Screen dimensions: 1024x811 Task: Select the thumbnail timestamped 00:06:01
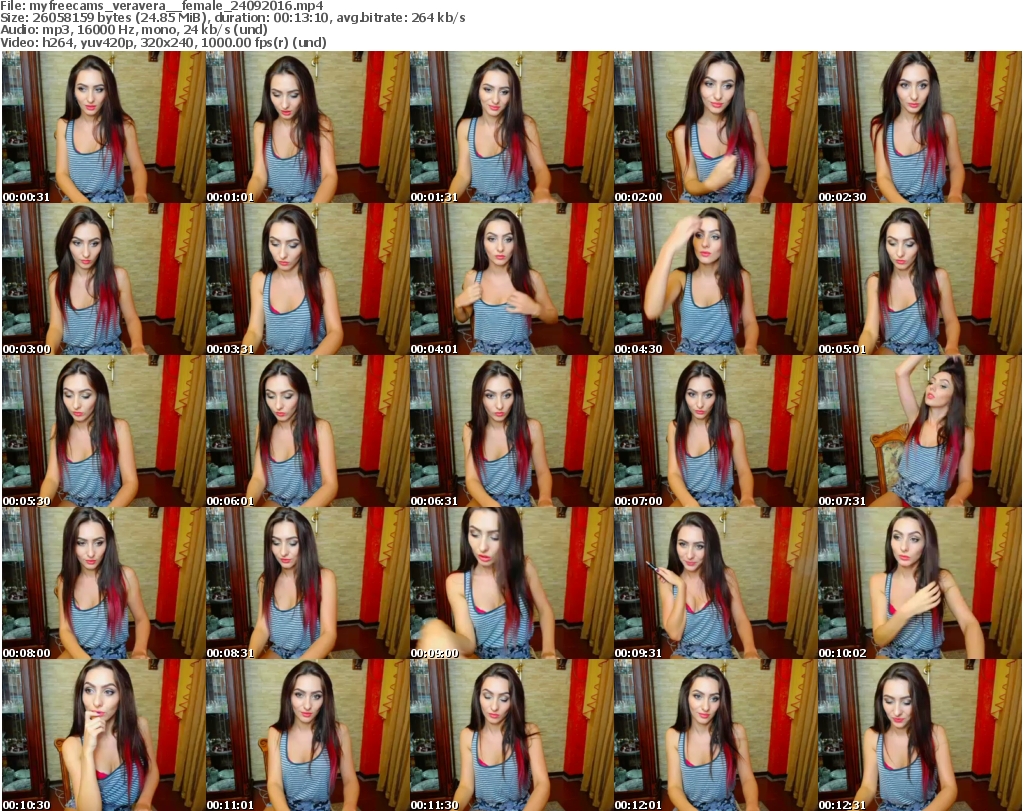click(308, 431)
